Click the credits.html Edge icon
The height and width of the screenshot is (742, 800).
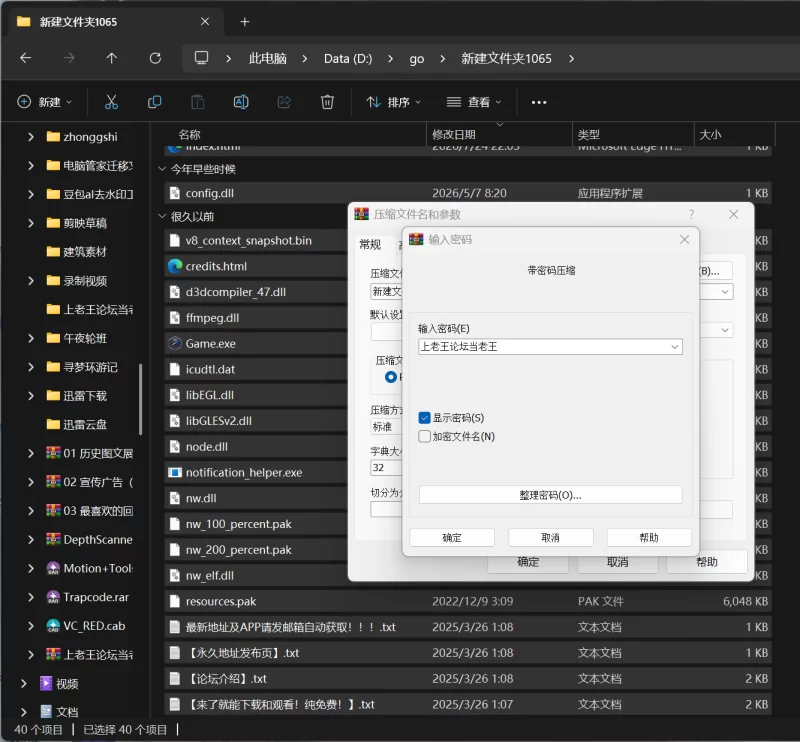coord(175,266)
